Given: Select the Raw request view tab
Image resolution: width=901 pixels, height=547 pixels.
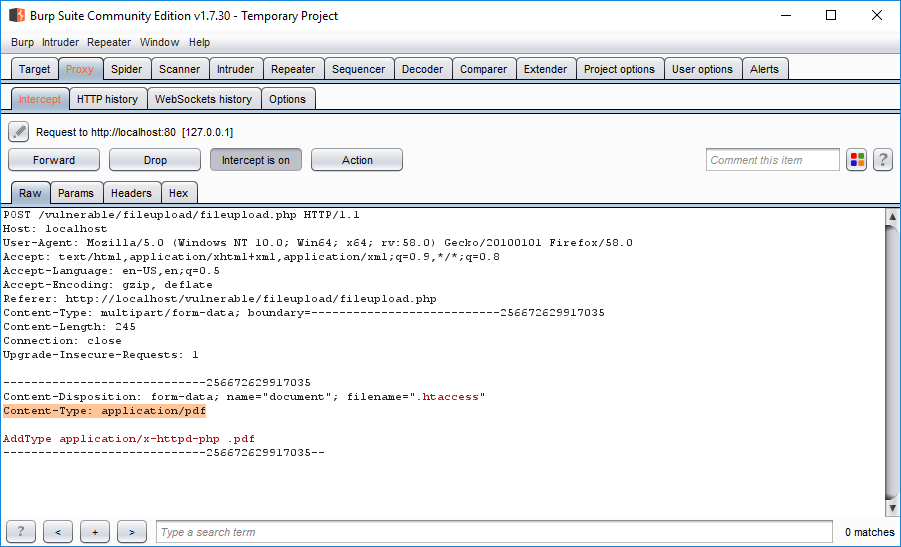Looking at the screenshot, I should (30, 193).
